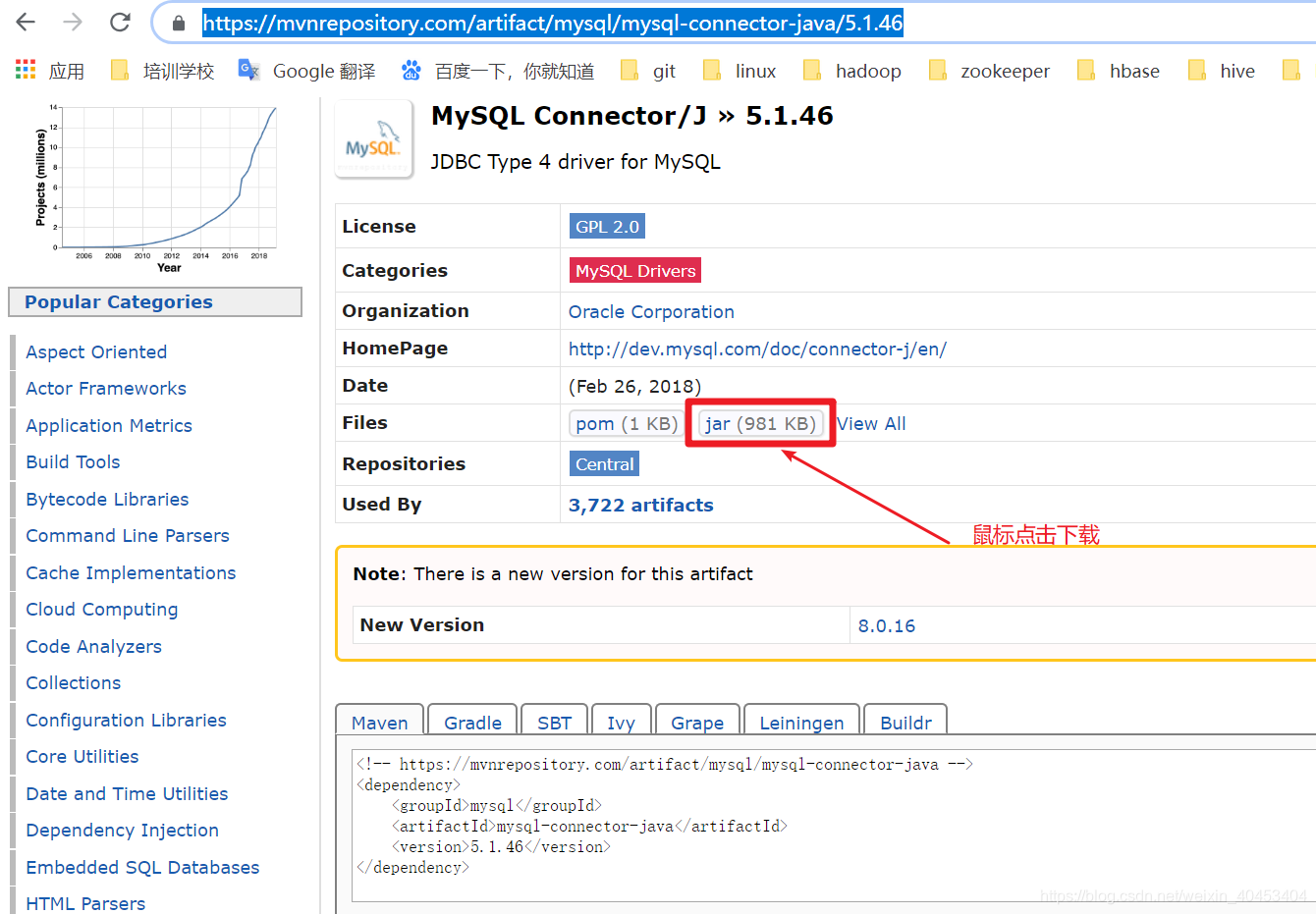Reload the page with the refresh icon
This screenshot has height=914, width=1316.
[x=120, y=23]
